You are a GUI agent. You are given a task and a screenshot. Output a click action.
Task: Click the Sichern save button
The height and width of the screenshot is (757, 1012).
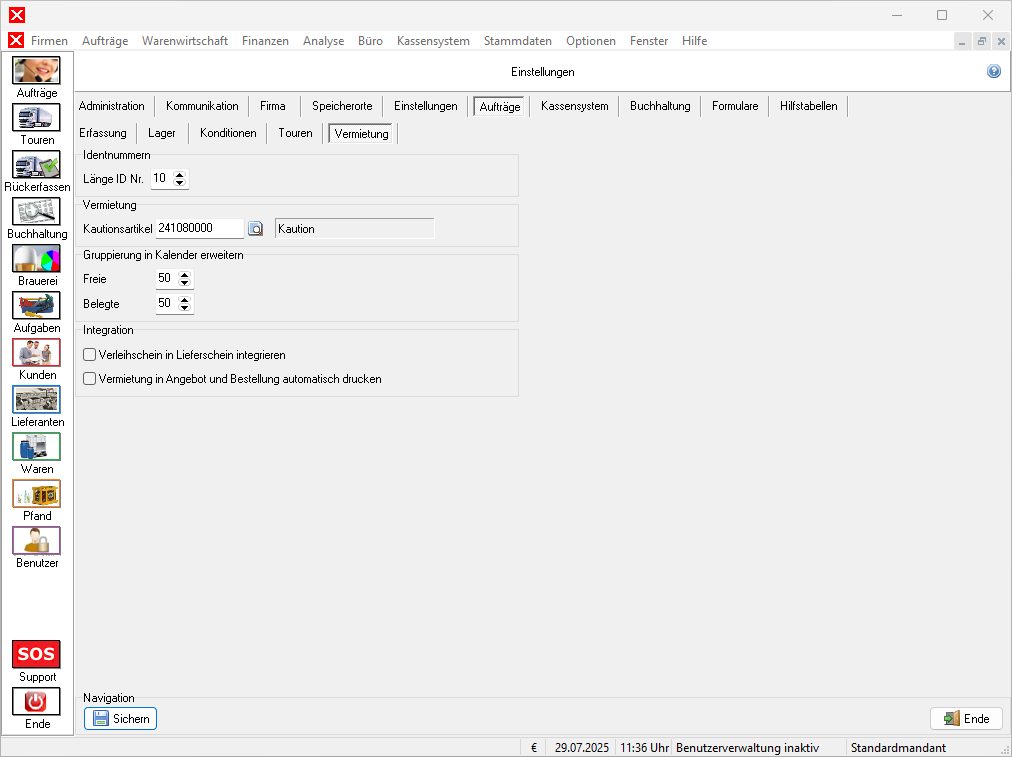pyautogui.click(x=120, y=718)
